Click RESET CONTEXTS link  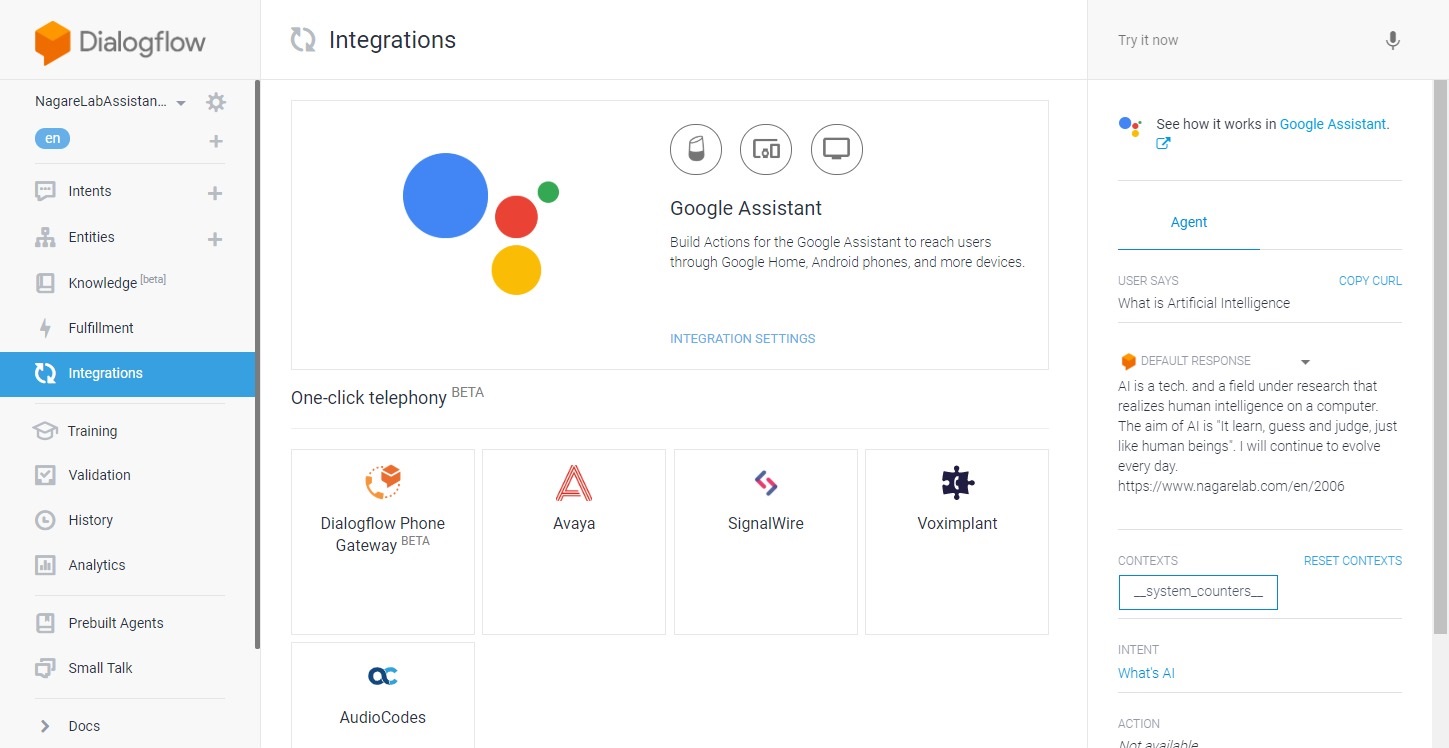(x=1352, y=561)
